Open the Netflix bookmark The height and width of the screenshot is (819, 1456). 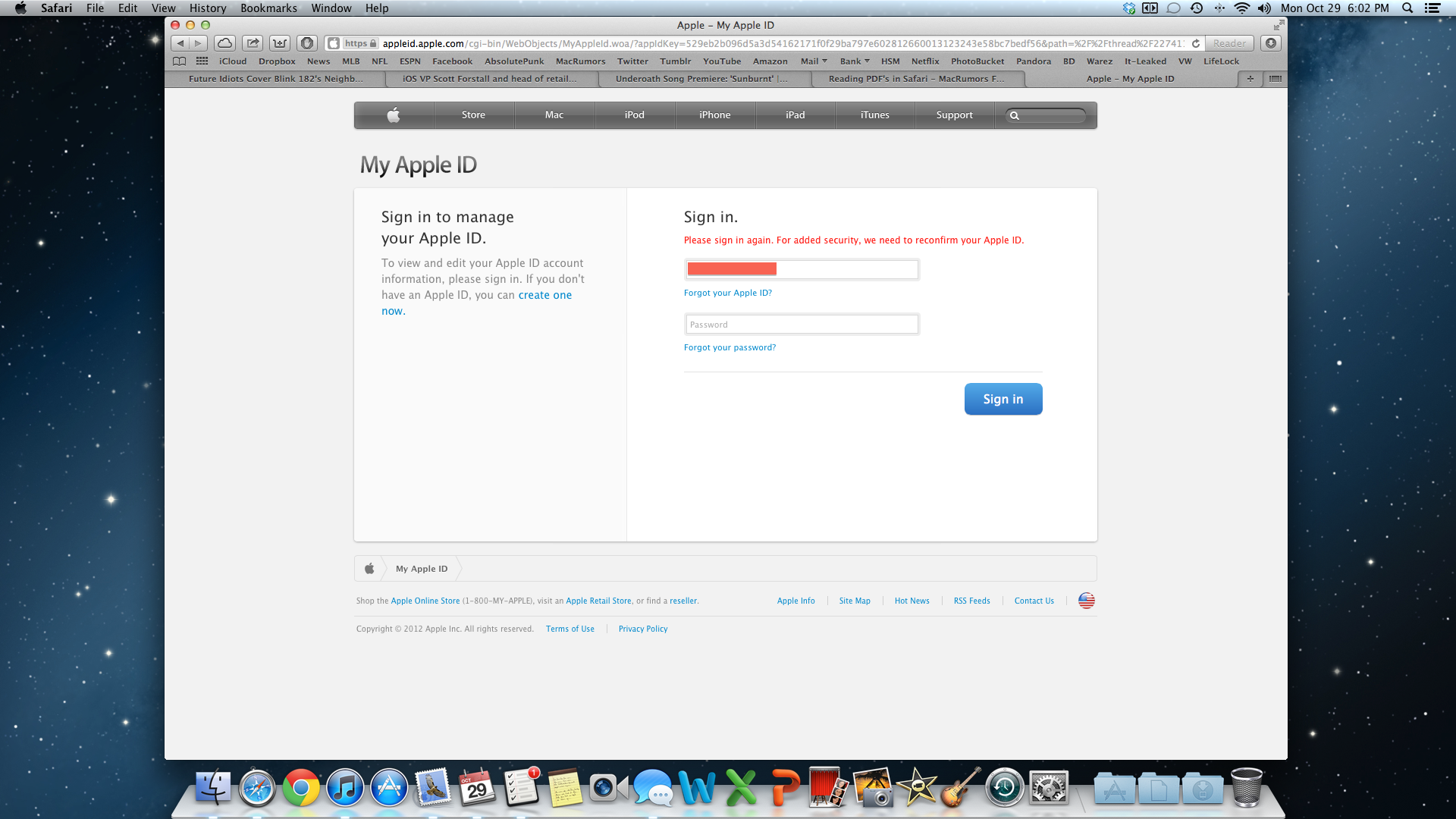[925, 61]
